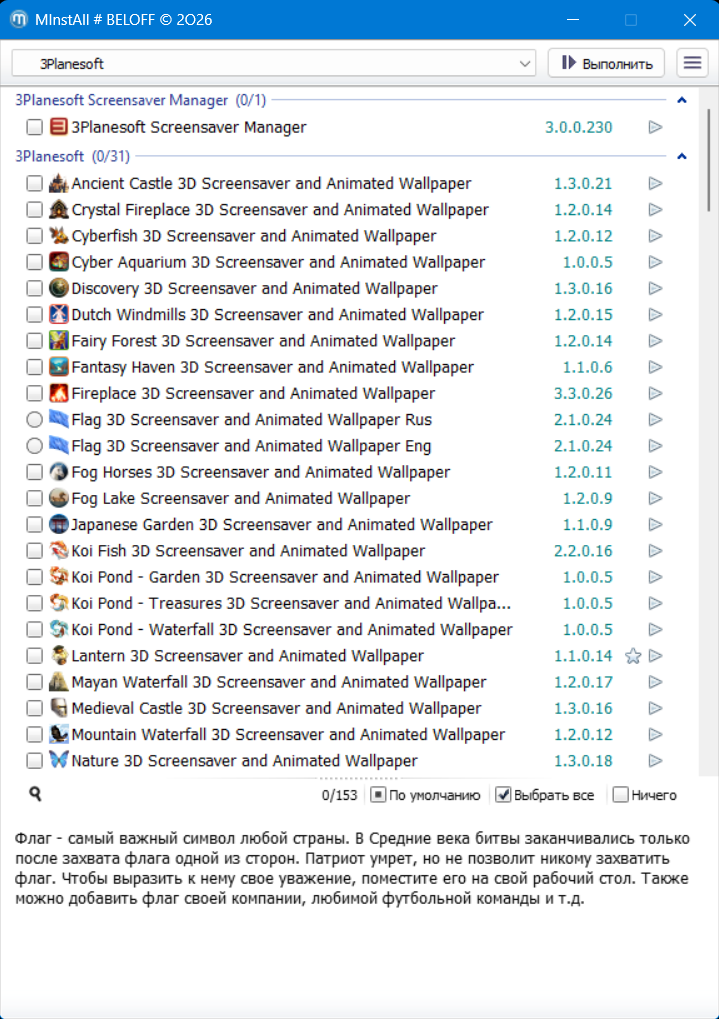Click the Koi Fish app icon
719x1019 pixels.
pyautogui.click(x=59, y=550)
